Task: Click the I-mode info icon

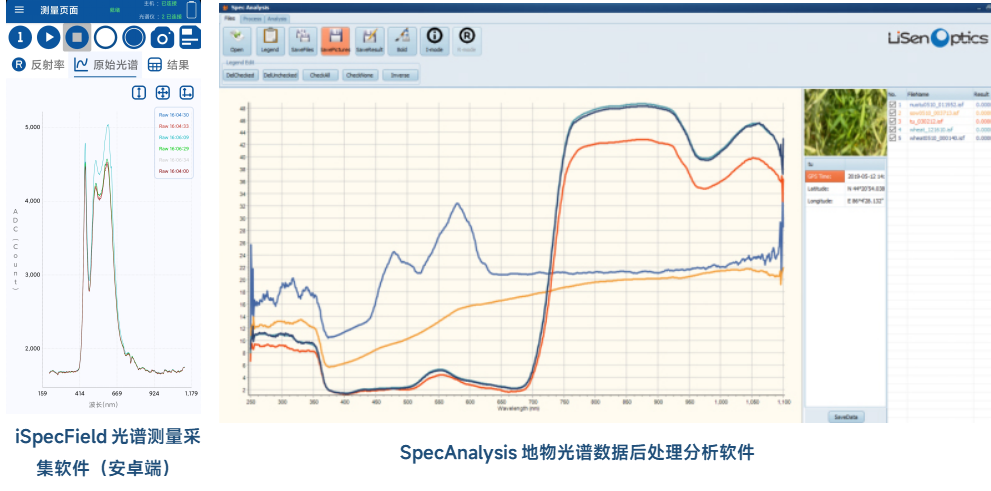Action: (x=435, y=41)
